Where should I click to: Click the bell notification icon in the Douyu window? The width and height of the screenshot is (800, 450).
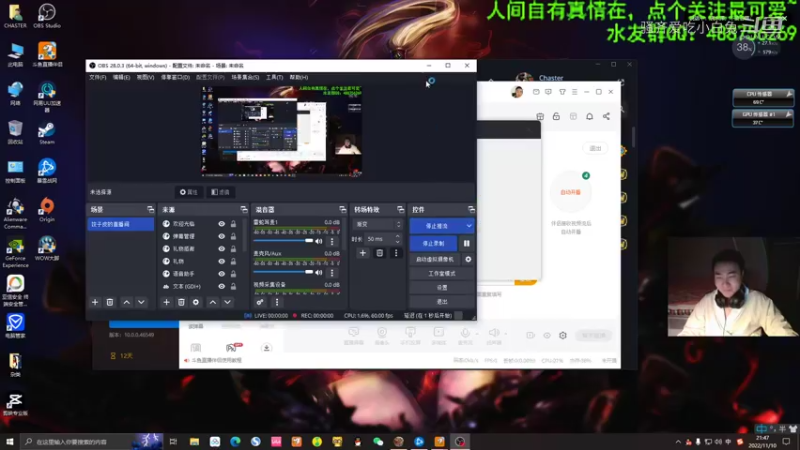tap(589, 116)
